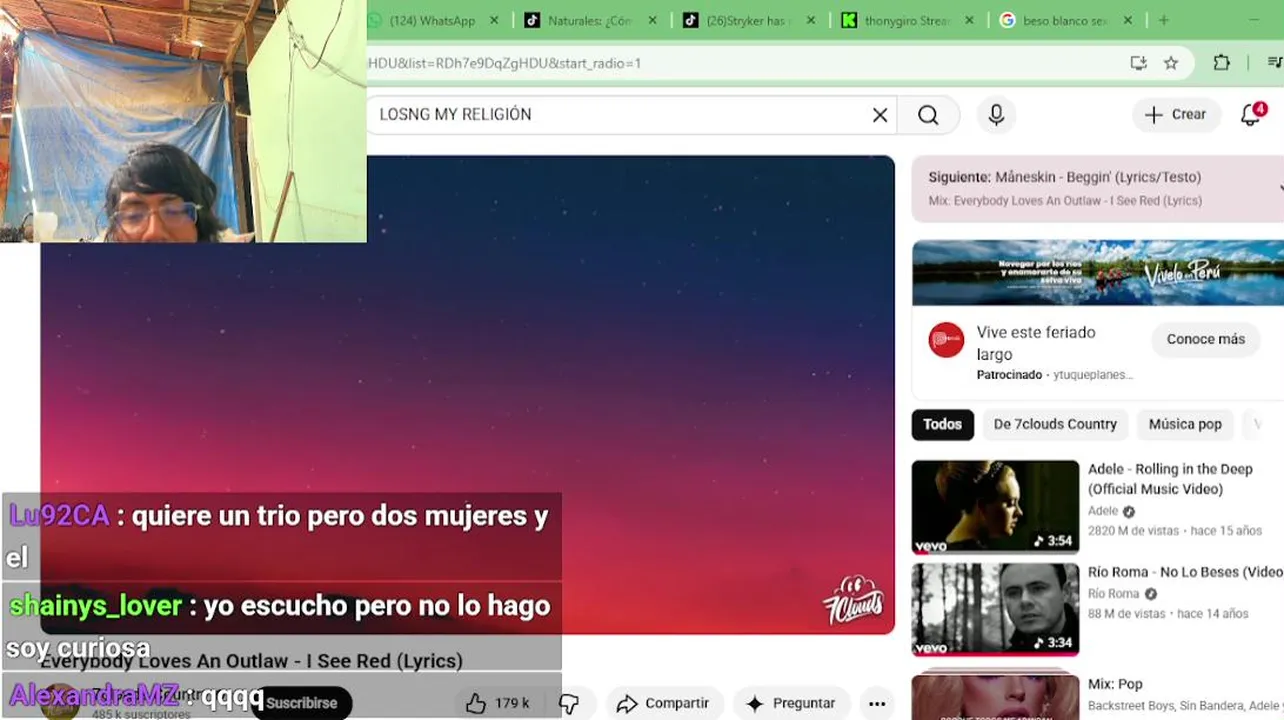Open Mix: Pop playlist thumbnail
Screen dimensions: 1284x720
pos(995,697)
